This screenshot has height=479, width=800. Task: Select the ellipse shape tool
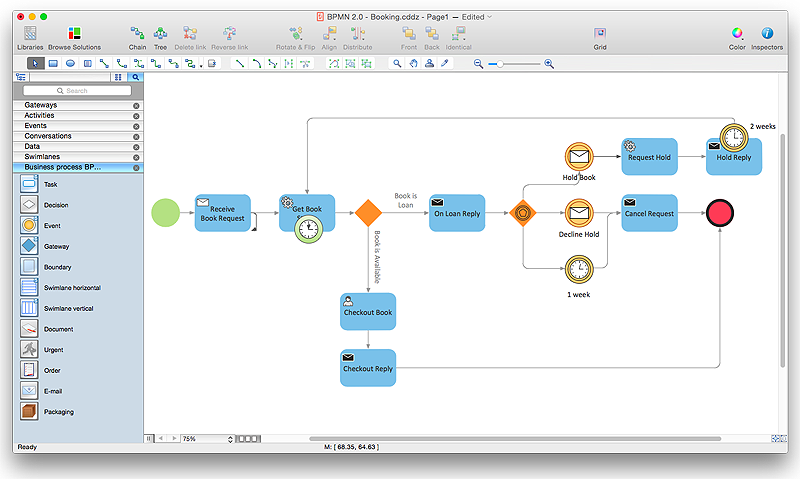[70, 64]
